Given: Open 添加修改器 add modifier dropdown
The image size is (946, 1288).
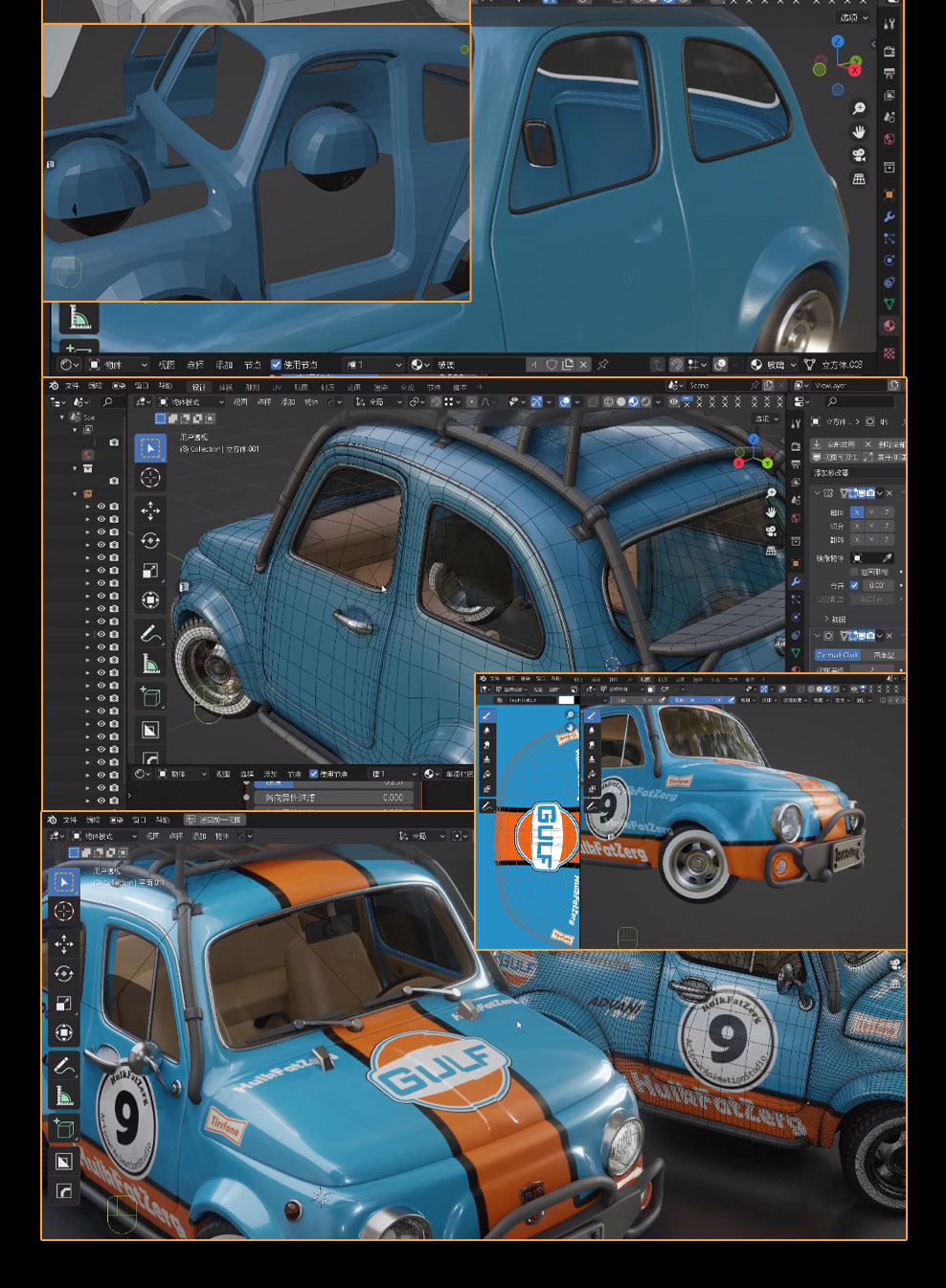Looking at the screenshot, I should coord(857,473).
